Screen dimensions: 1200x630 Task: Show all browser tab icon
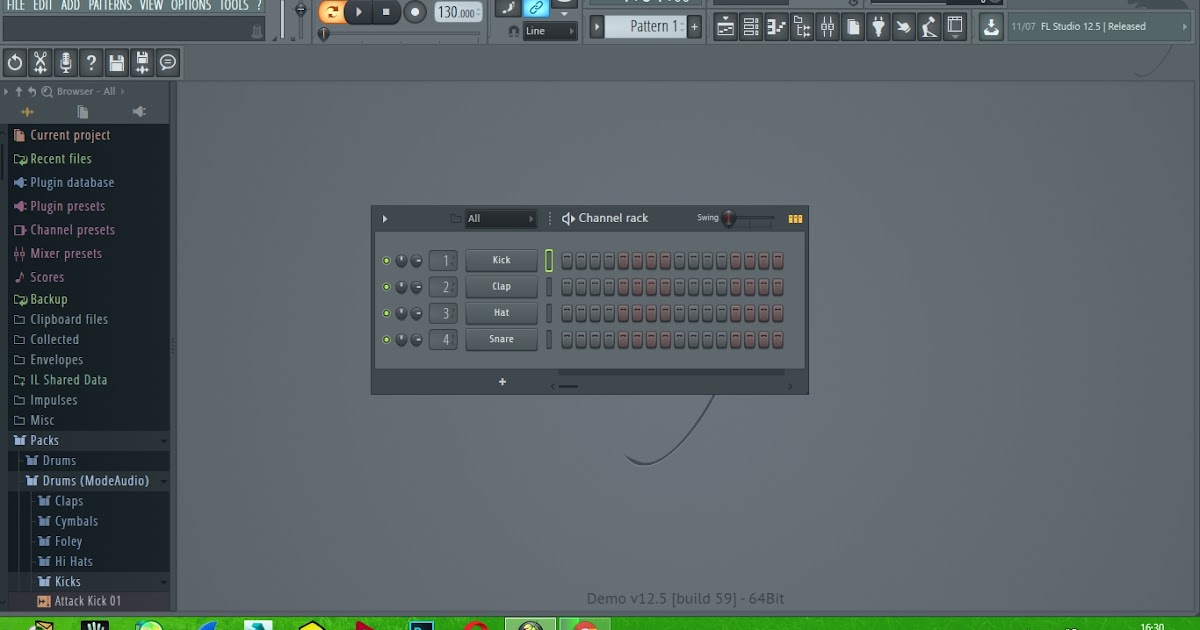pos(27,112)
